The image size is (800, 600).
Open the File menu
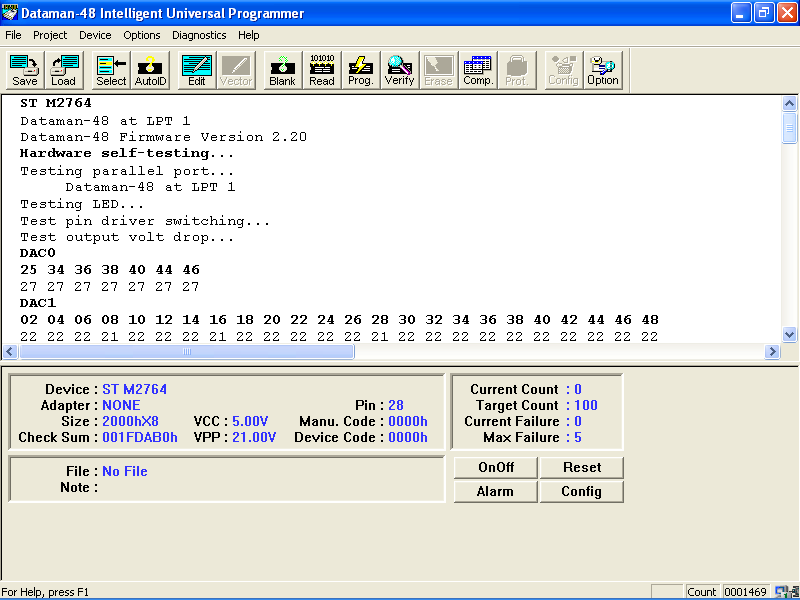pos(13,35)
